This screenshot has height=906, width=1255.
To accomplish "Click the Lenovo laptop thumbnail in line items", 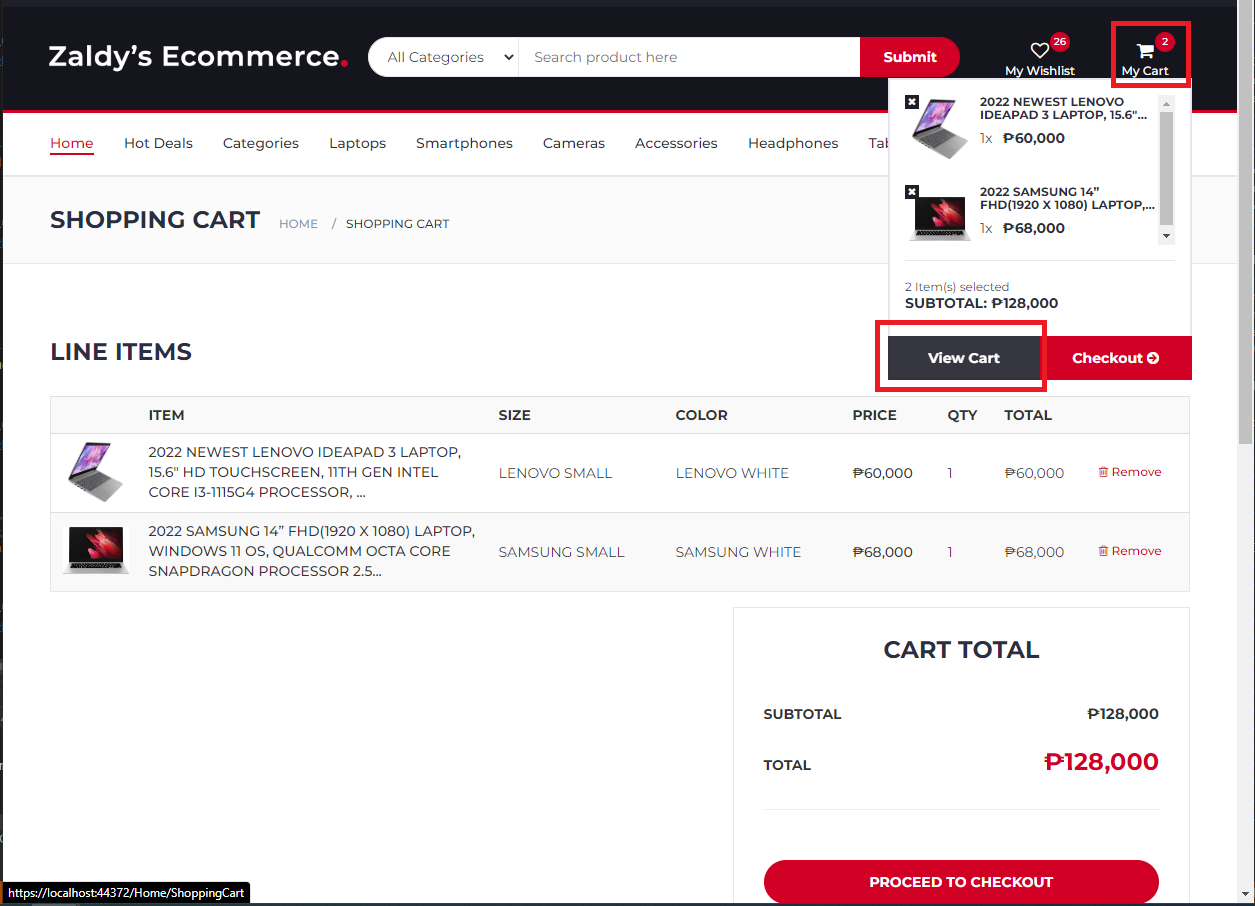I will pos(95,472).
